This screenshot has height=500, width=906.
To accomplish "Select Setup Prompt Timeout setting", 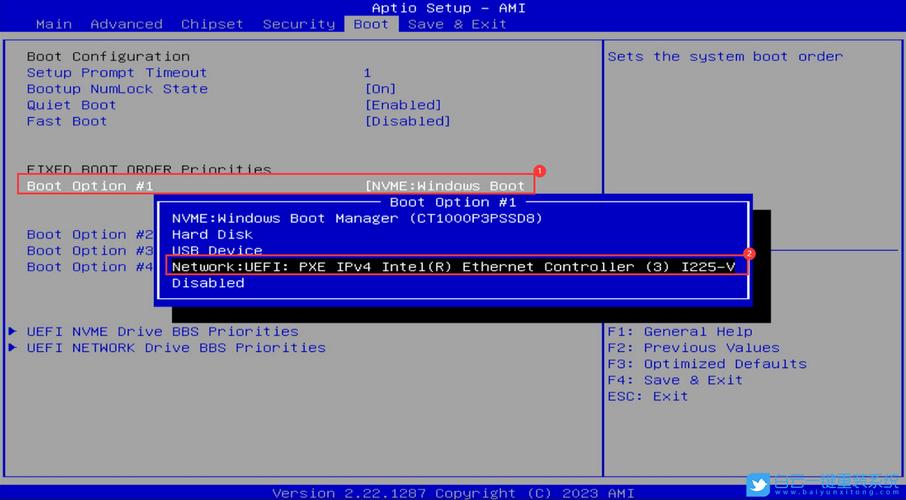I will [x=117, y=73].
